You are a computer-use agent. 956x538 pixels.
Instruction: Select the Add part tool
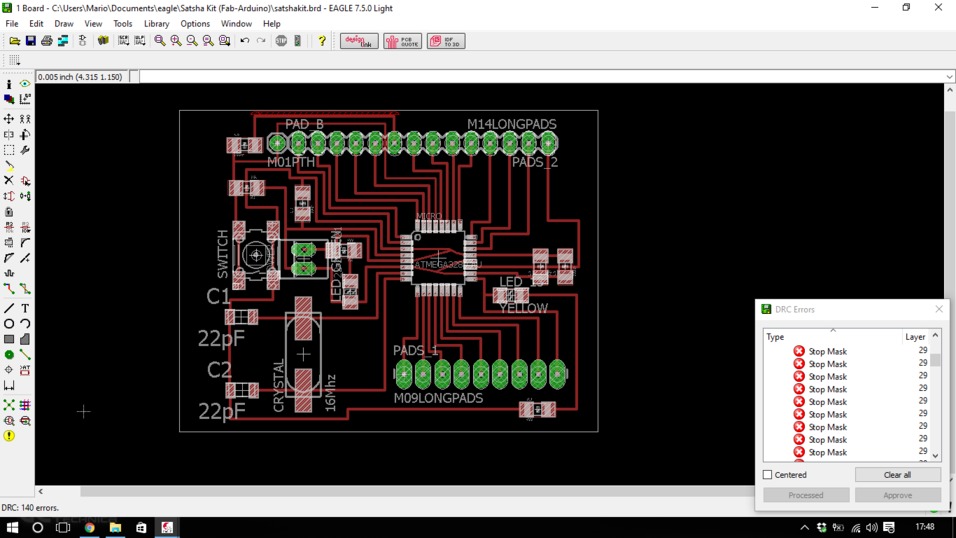point(25,181)
